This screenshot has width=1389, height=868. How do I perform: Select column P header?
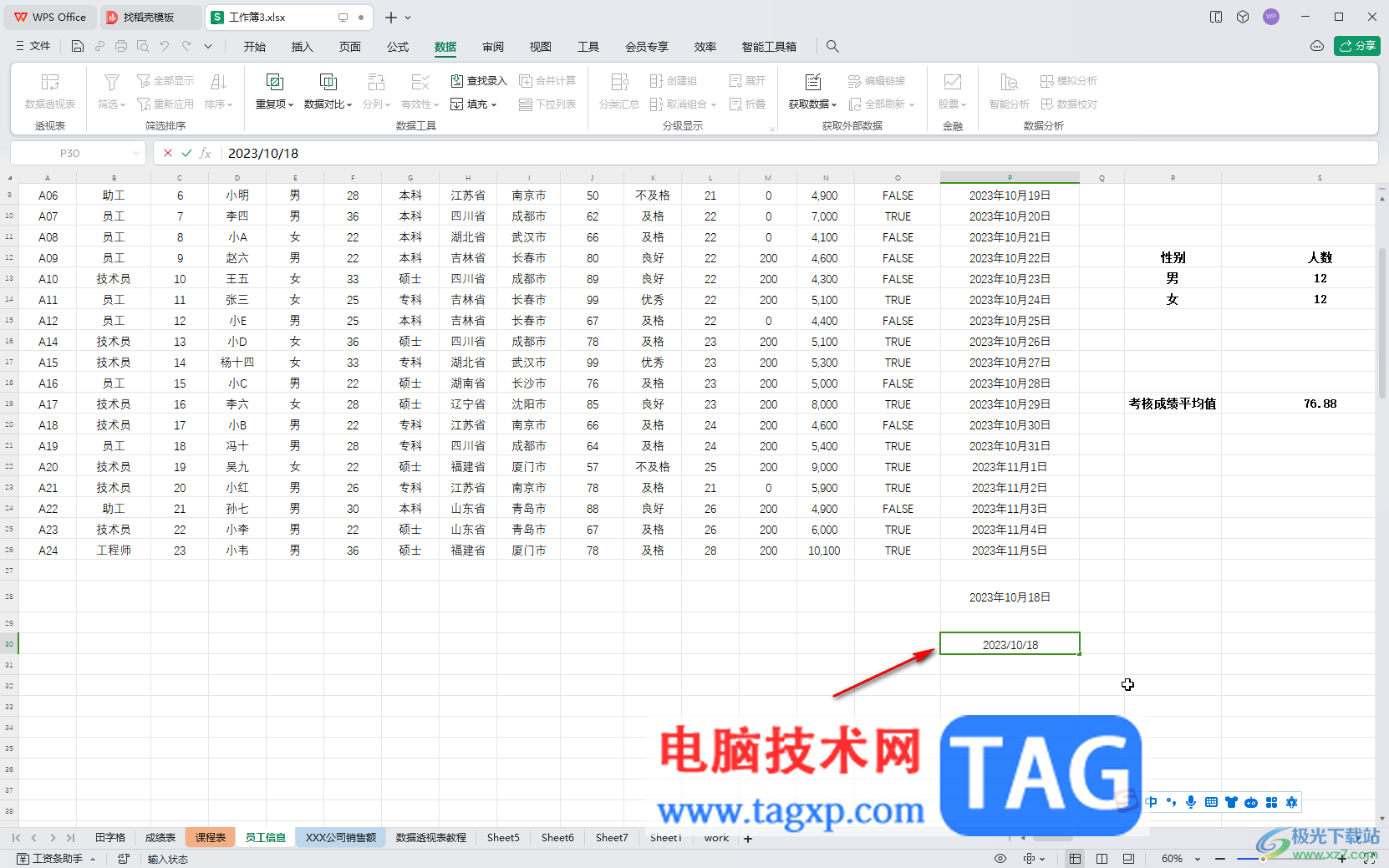pos(1010,178)
